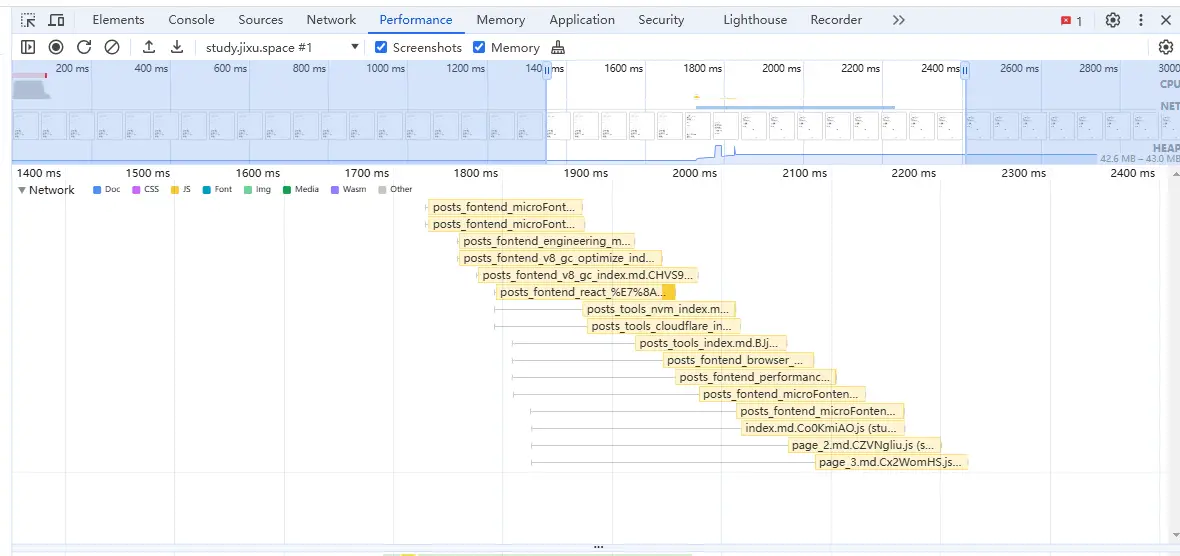Open the Console tab

click(x=191, y=20)
